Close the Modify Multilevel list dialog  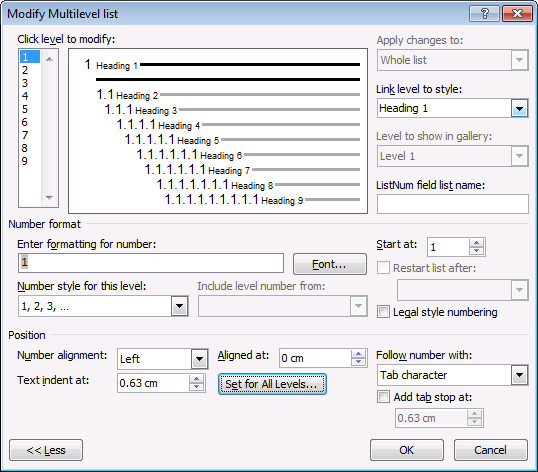(517, 14)
